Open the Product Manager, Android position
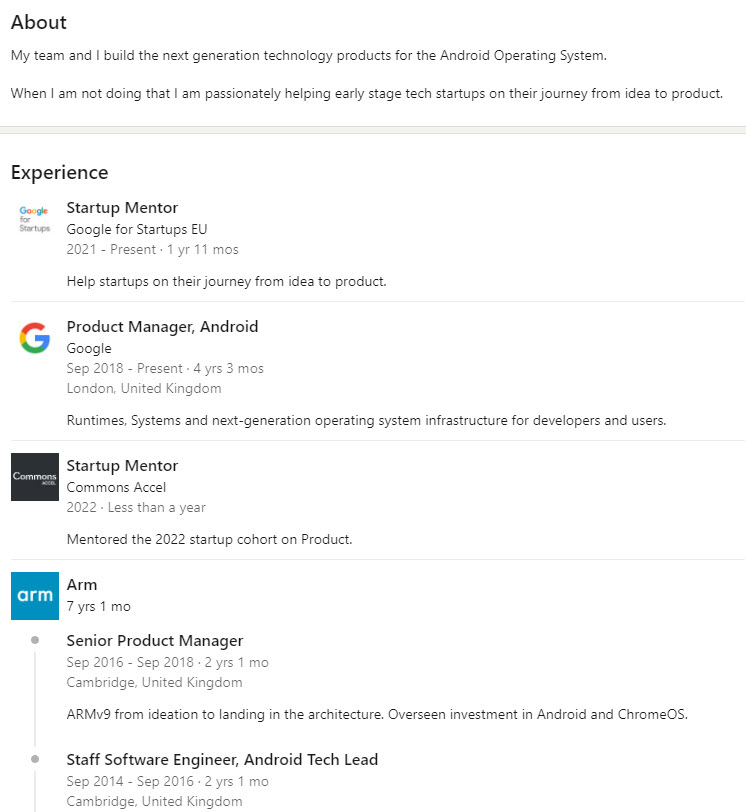Image resolution: width=746 pixels, height=812 pixels. coord(162,327)
